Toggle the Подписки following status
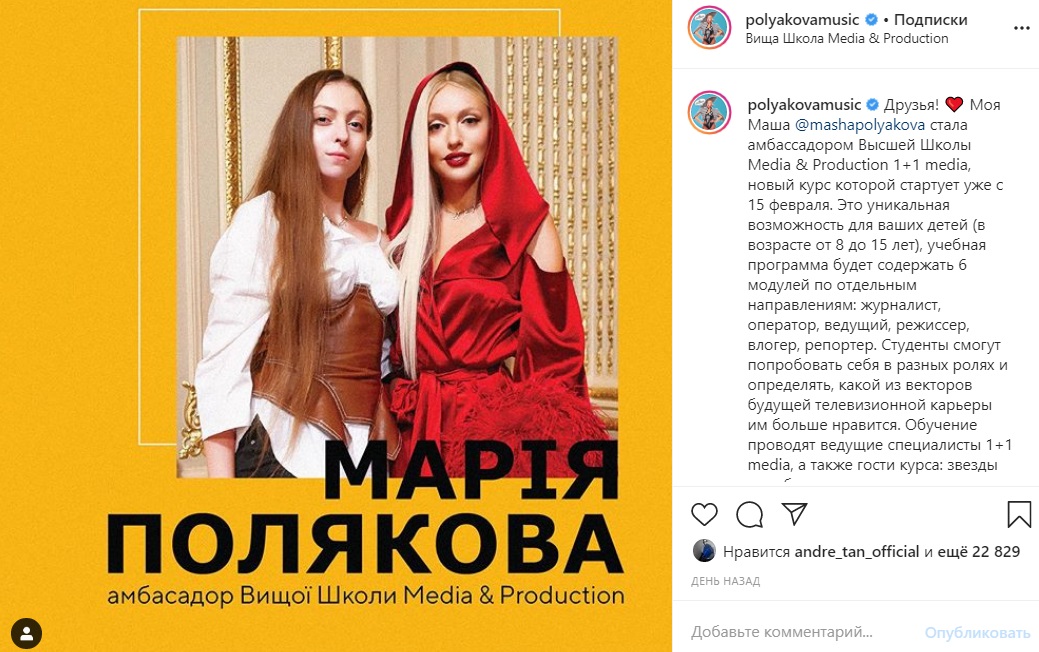 pos(930,20)
